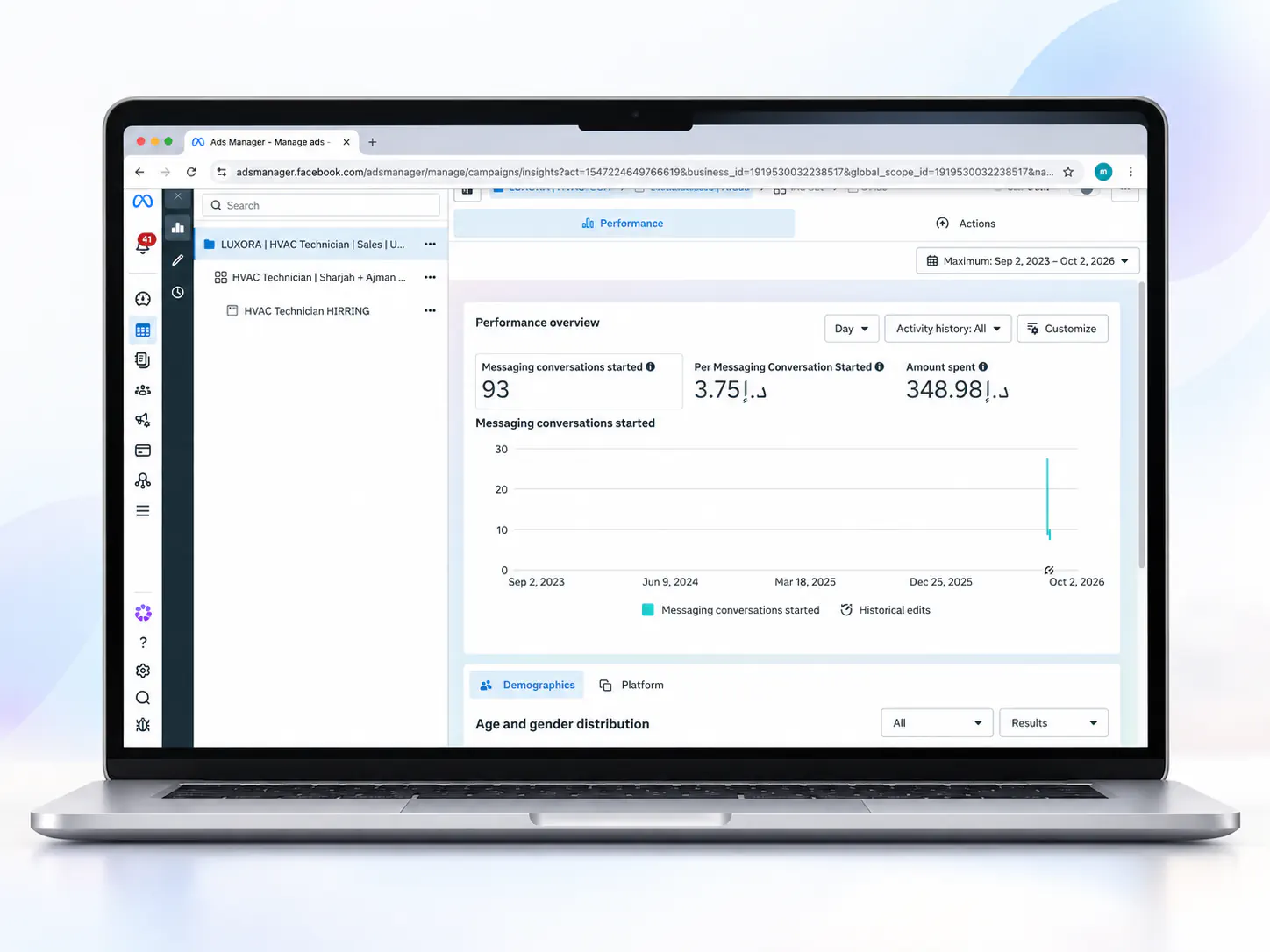Image resolution: width=1270 pixels, height=952 pixels.
Task: Switch to the Platform tab
Action: pos(631,686)
